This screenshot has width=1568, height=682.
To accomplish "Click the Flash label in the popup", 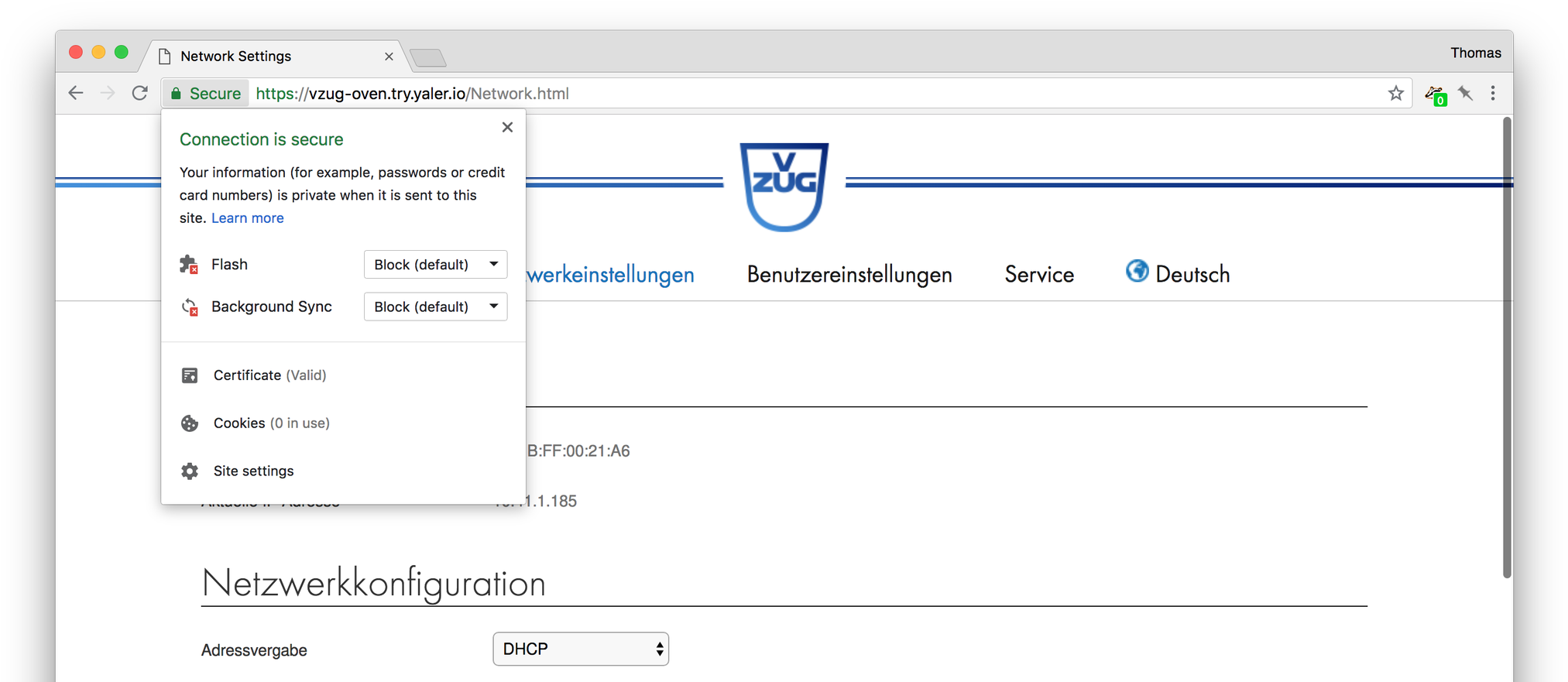I will [x=229, y=265].
